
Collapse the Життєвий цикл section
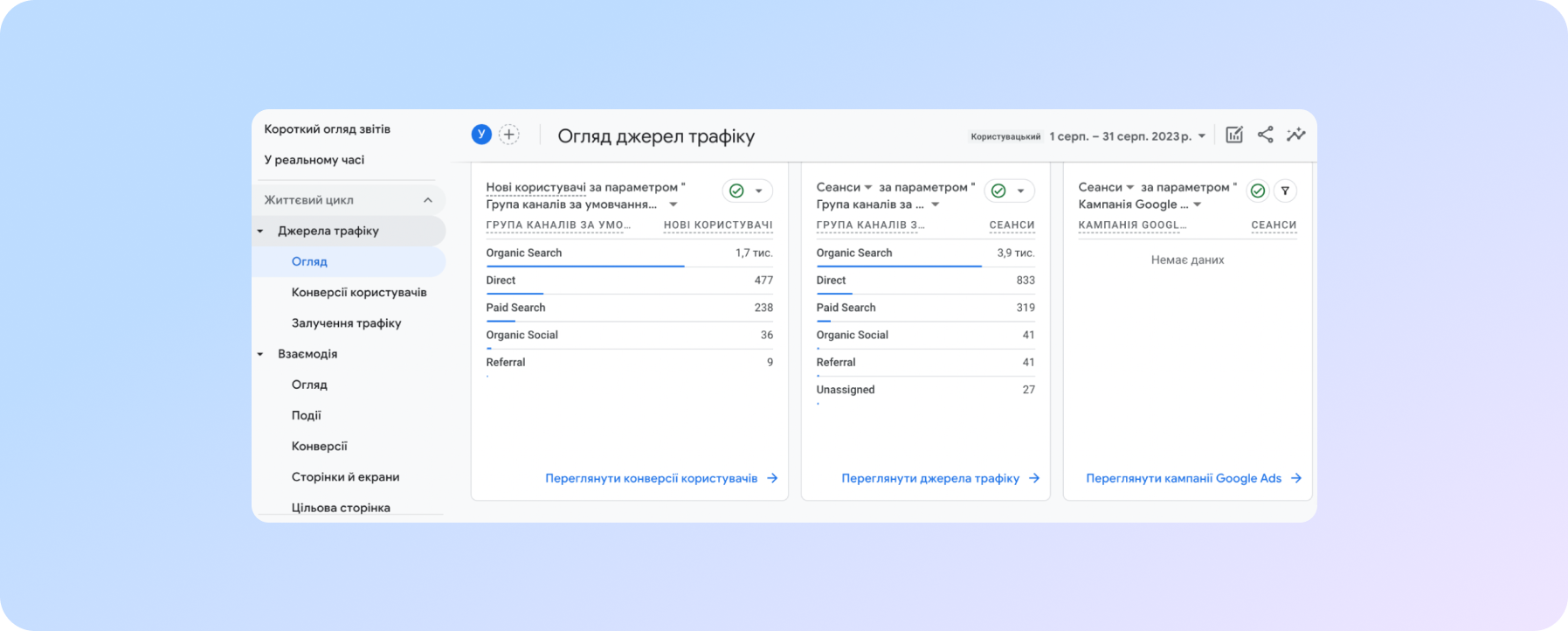click(x=427, y=200)
